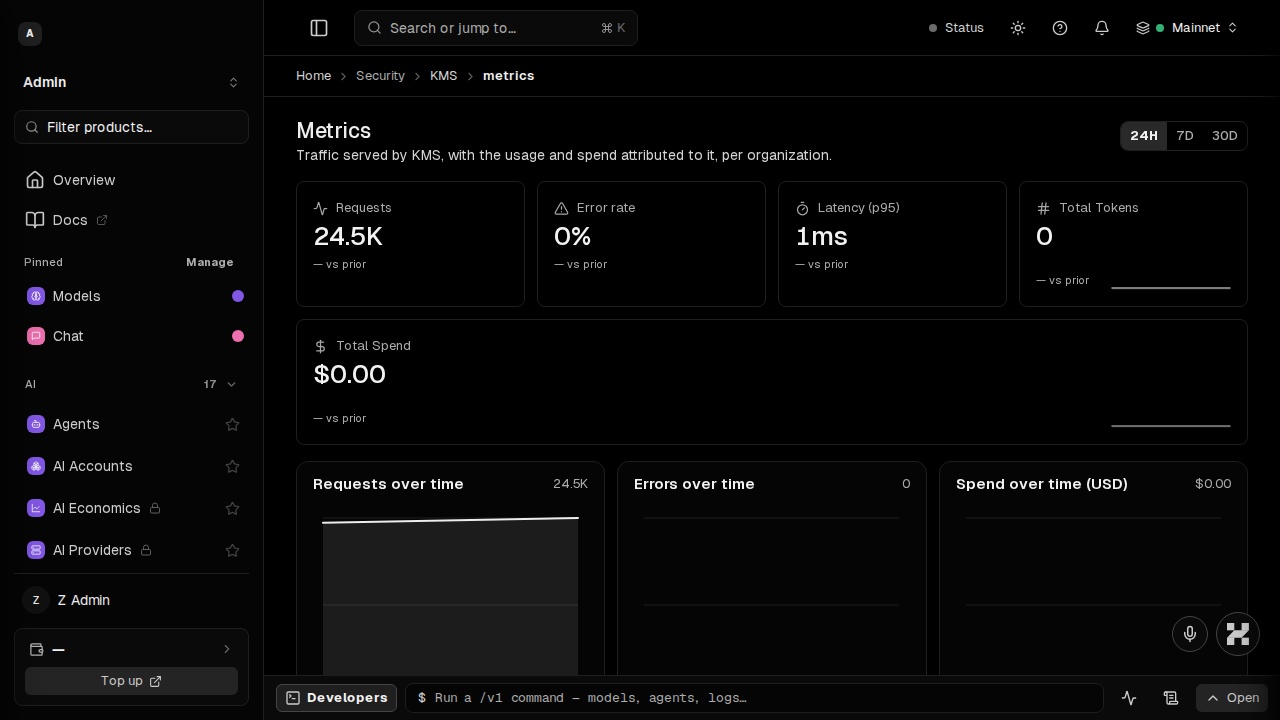The height and width of the screenshot is (720, 1280).
Task: Click the Overview home icon
Action: 35,180
